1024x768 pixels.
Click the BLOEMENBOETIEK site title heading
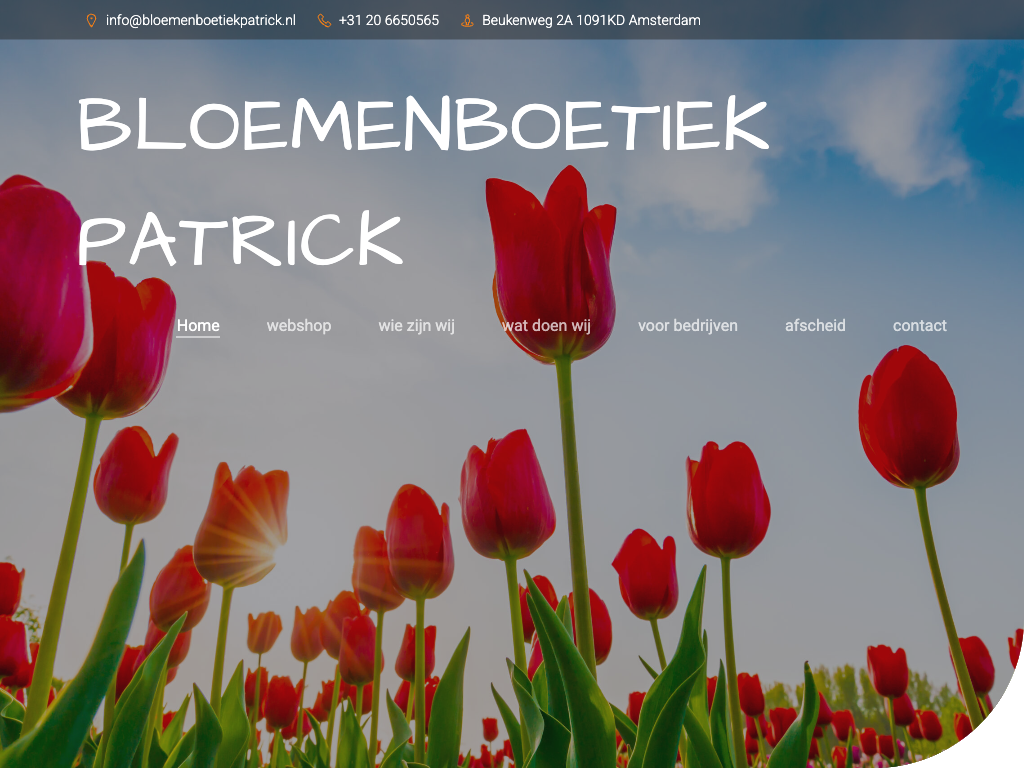[x=422, y=126]
